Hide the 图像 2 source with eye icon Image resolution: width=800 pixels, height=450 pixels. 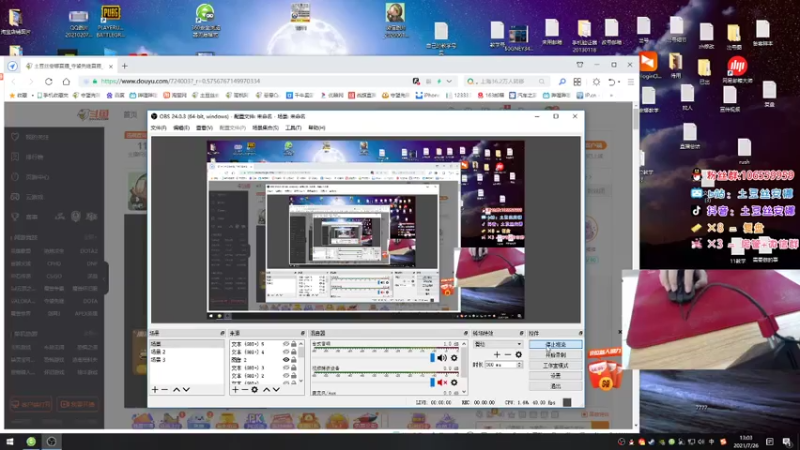pyautogui.click(x=286, y=360)
